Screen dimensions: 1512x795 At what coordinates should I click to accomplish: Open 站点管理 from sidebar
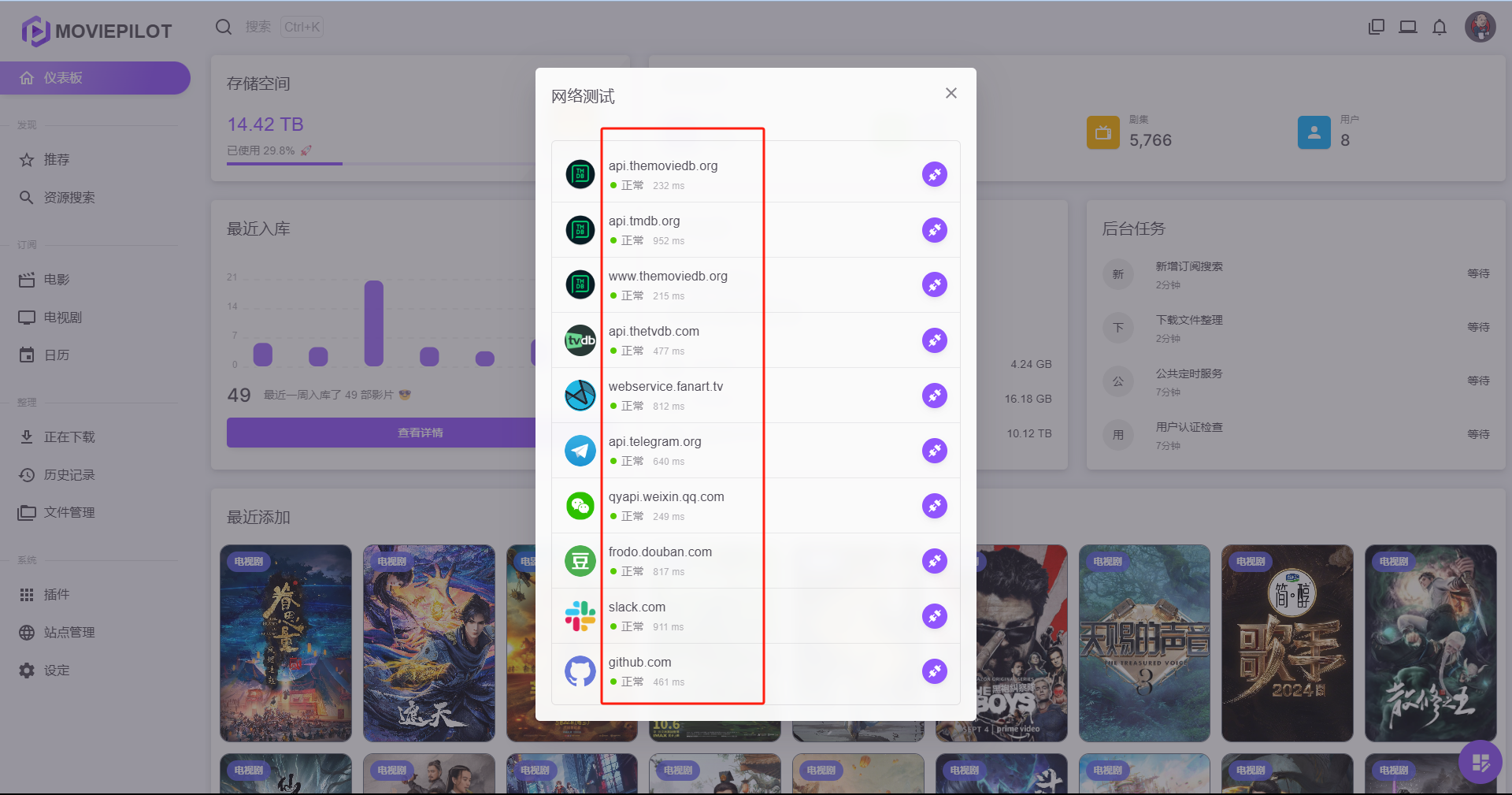(x=69, y=633)
